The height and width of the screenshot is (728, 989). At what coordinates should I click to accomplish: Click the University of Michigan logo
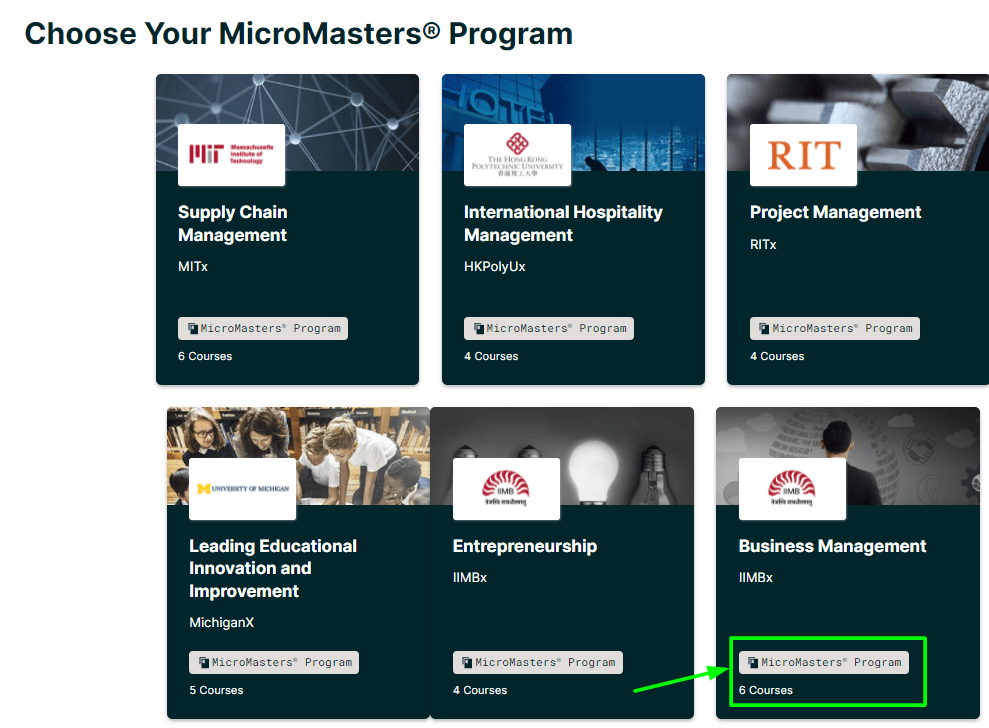click(x=242, y=489)
